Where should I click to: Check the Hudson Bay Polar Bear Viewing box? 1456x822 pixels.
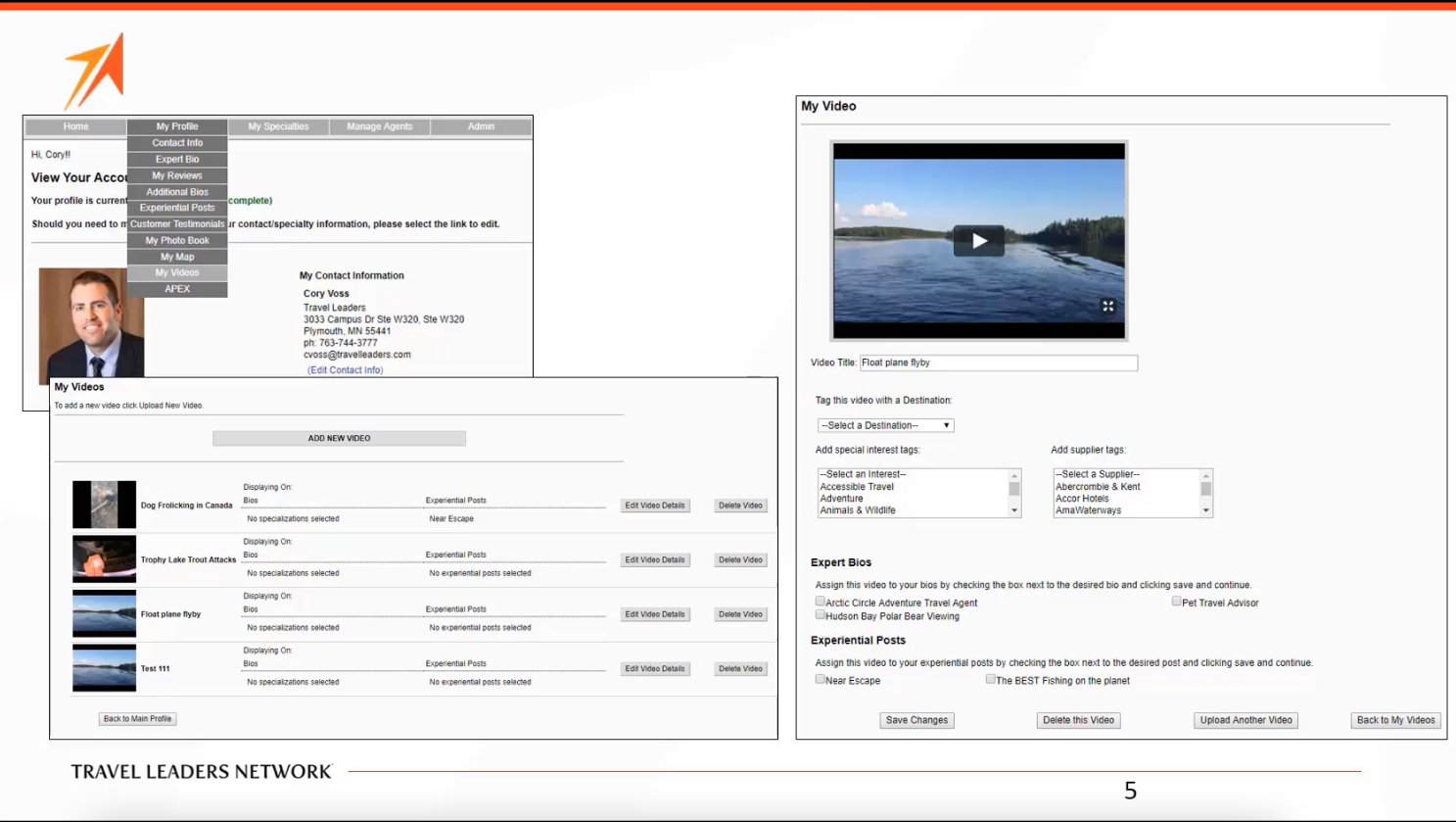(x=821, y=615)
